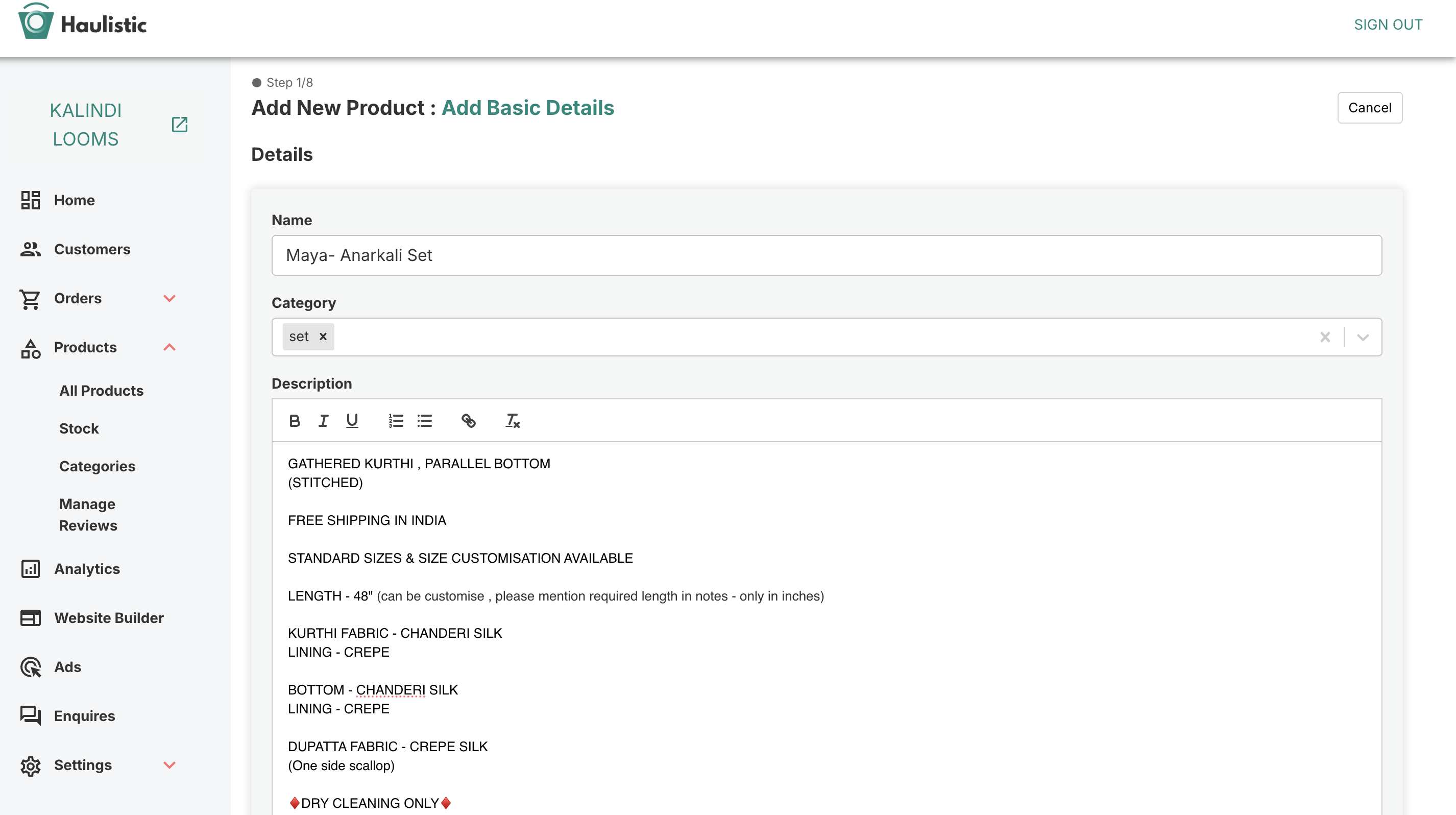Image resolution: width=1456 pixels, height=815 pixels.
Task: Apply underline formatting to description text
Action: [352, 420]
